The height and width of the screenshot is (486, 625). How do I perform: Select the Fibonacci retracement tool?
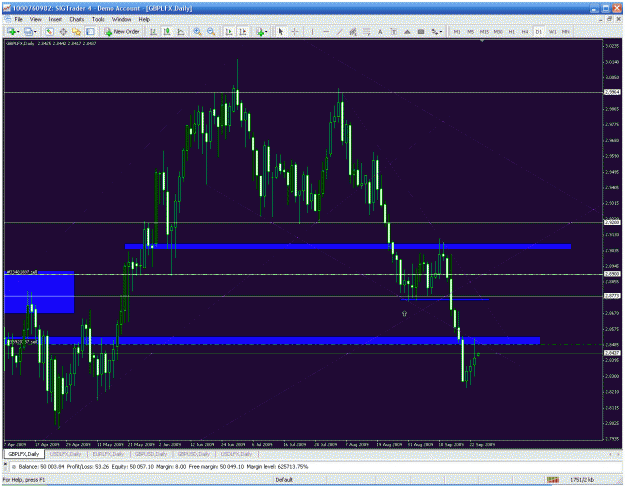(x=366, y=32)
